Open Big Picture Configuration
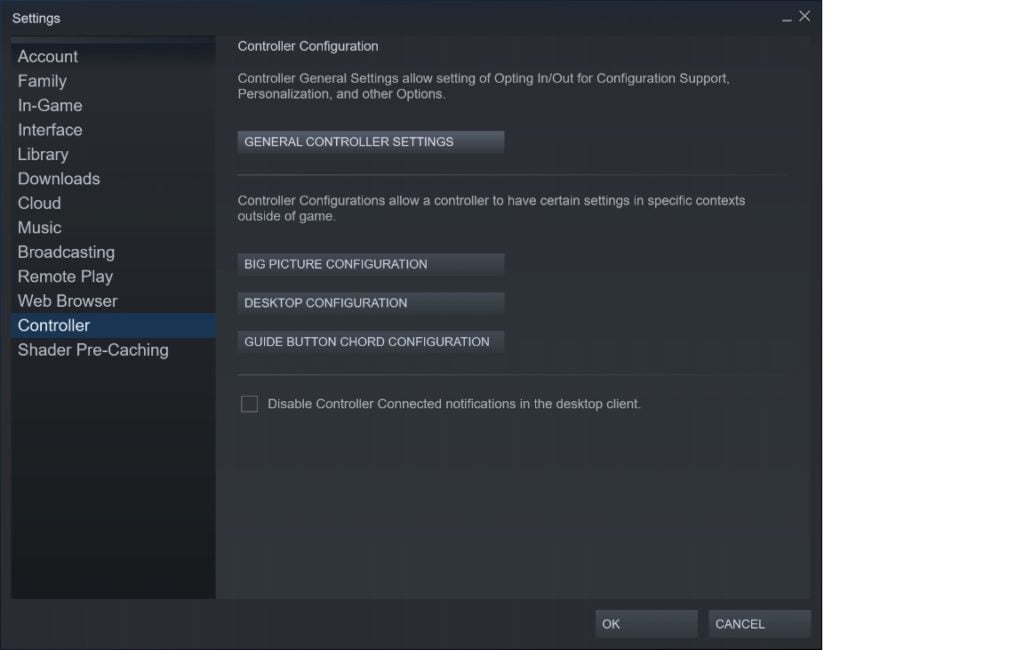The image size is (1024, 650). click(371, 265)
